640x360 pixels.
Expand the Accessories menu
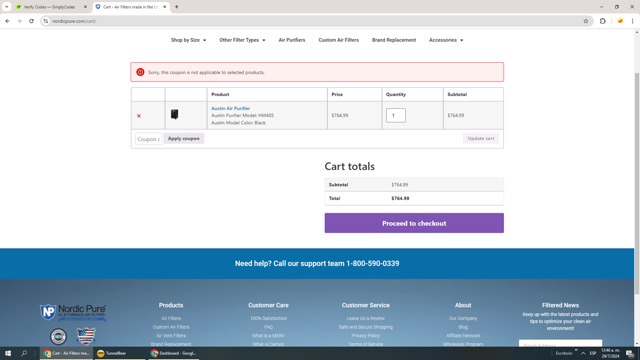446,40
